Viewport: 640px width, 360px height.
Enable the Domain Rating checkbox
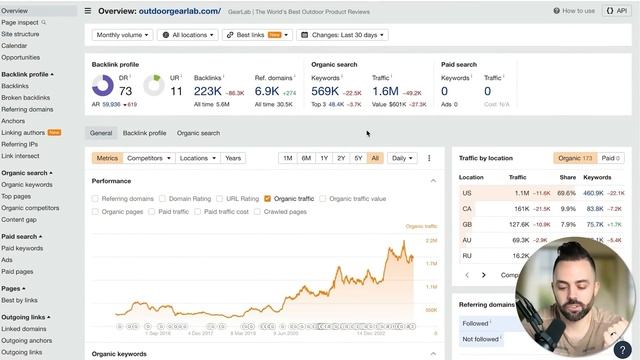(x=162, y=199)
